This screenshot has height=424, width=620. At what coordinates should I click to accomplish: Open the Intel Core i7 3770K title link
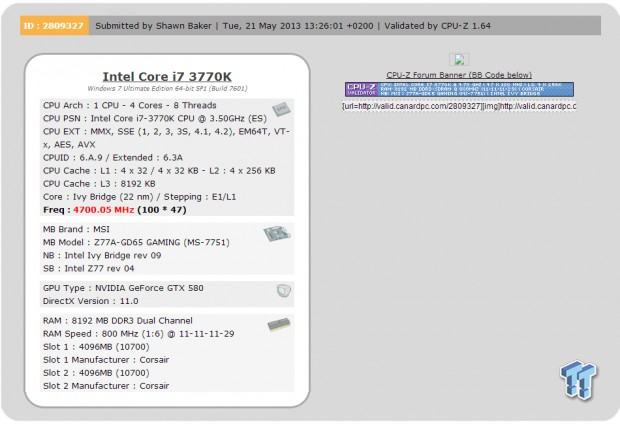coord(167,76)
